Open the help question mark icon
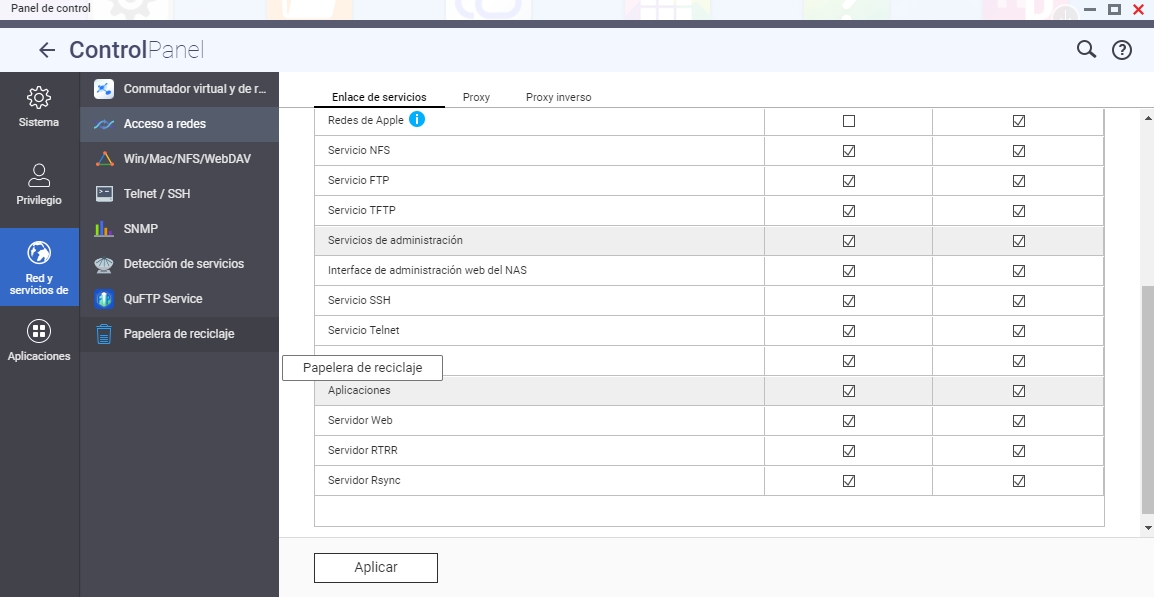1154x597 pixels. point(1122,50)
